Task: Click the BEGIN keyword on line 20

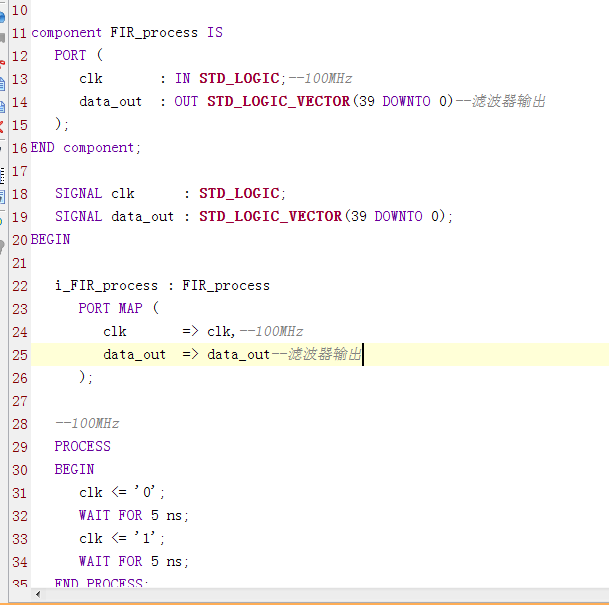Action: [x=51, y=239]
